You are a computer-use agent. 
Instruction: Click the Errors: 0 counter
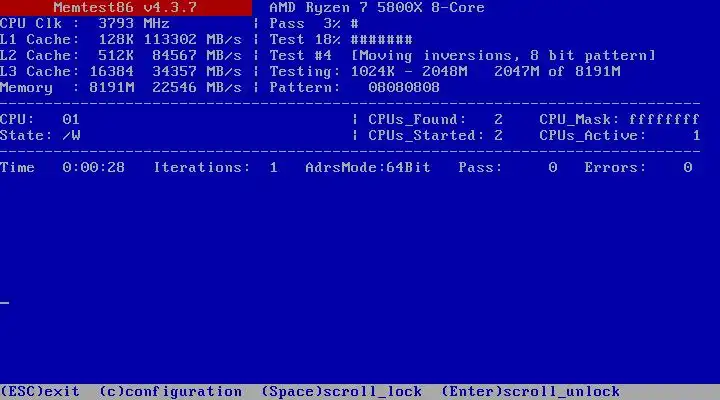click(x=638, y=168)
